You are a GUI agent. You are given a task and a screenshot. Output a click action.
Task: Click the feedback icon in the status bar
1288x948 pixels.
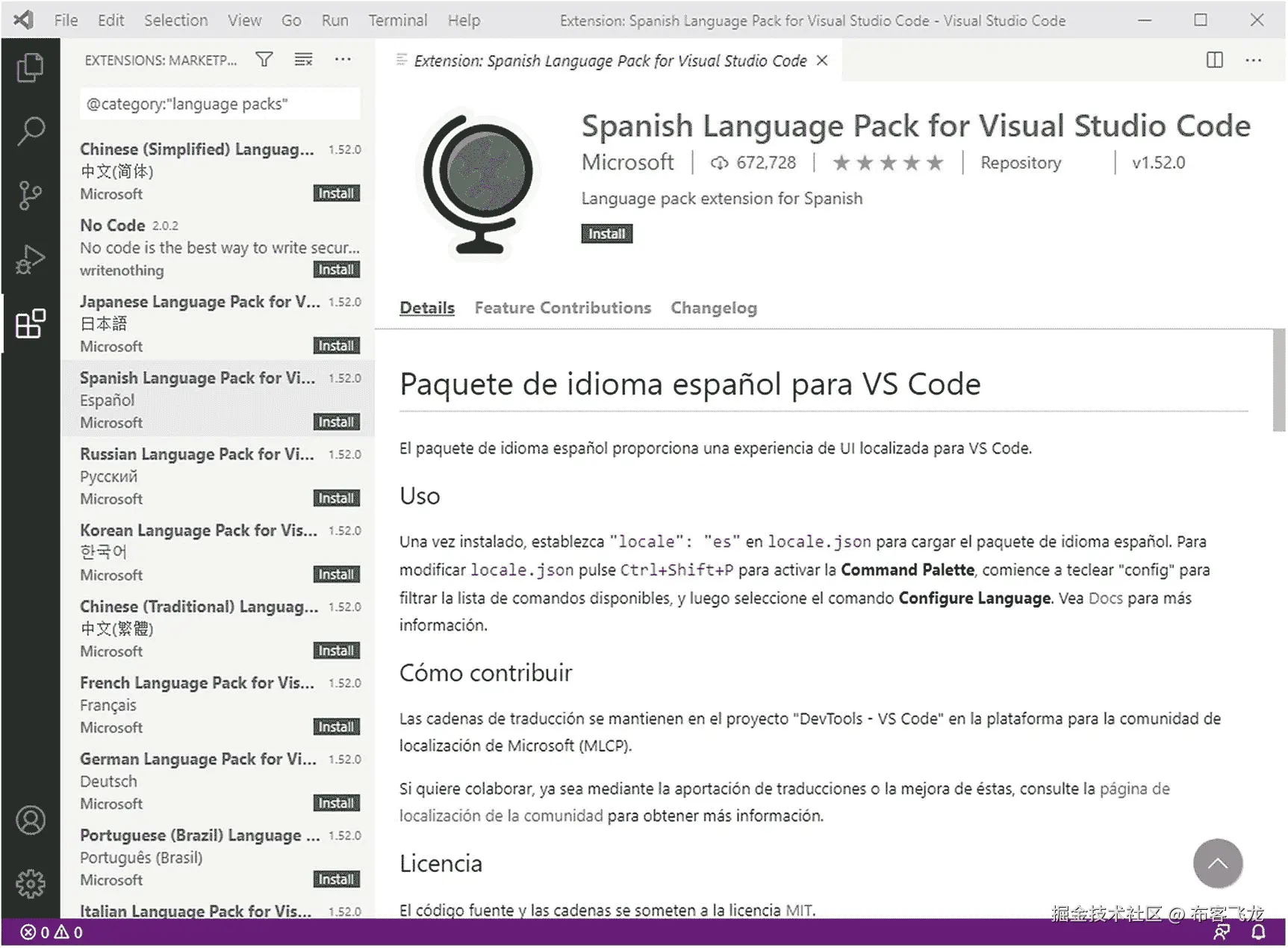(1222, 932)
